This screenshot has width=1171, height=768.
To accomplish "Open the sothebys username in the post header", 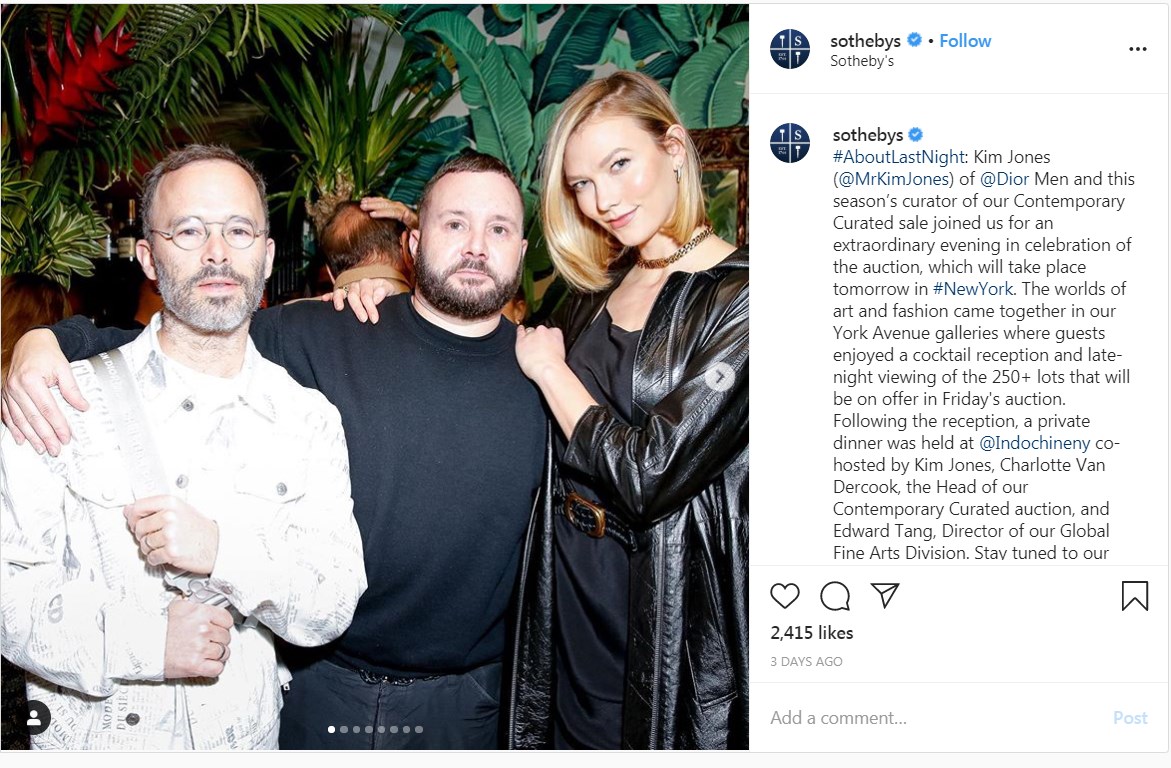I will (866, 41).
